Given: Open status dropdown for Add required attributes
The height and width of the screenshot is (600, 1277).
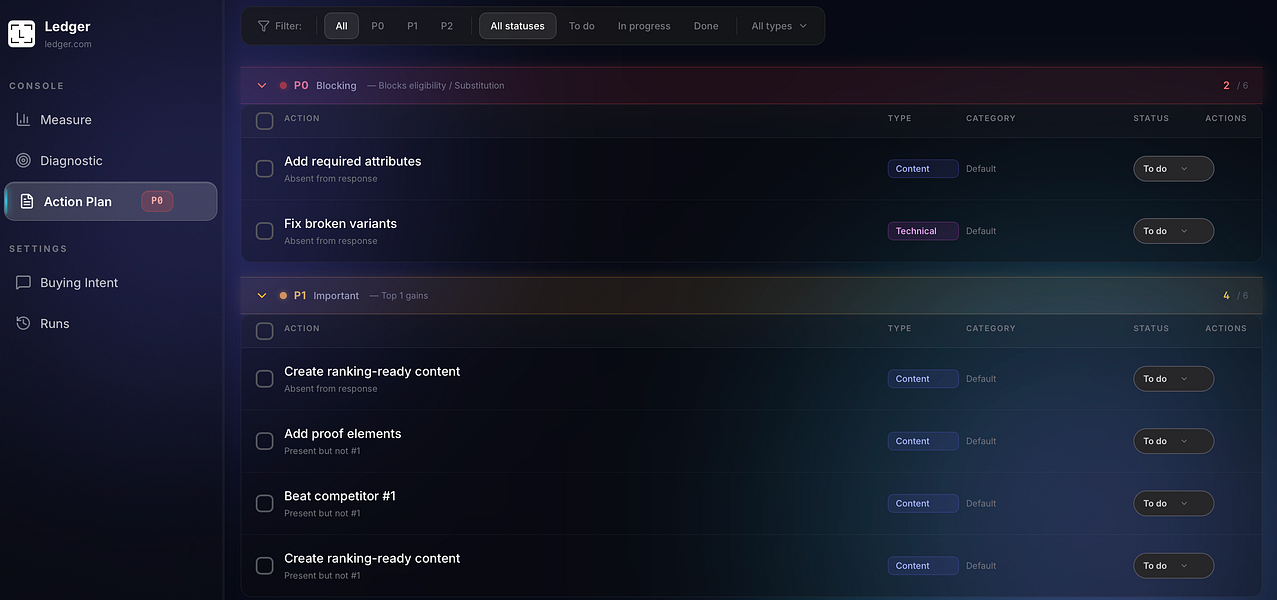Looking at the screenshot, I should pos(1173,169).
